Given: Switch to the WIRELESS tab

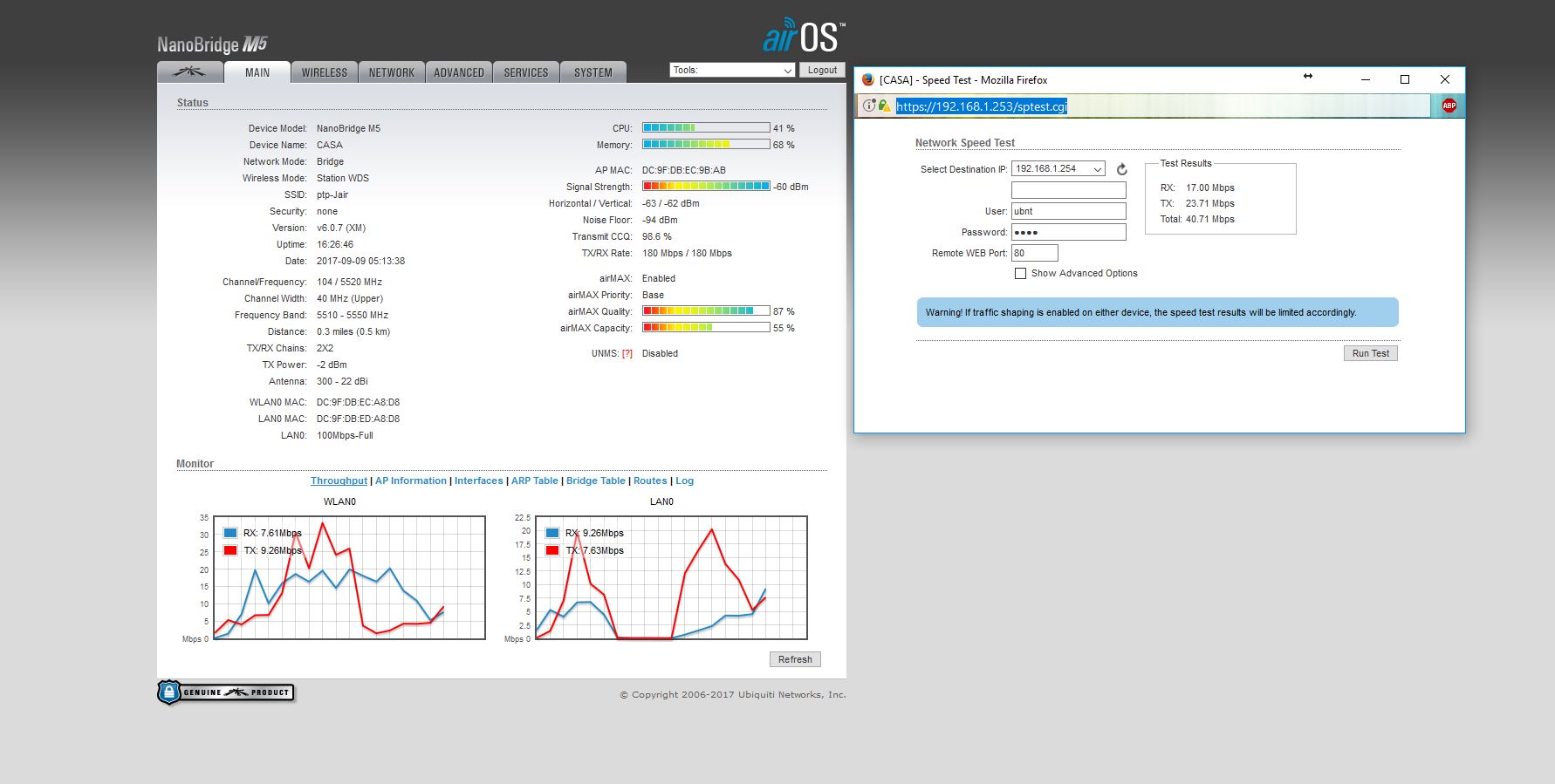Looking at the screenshot, I should click(x=324, y=72).
